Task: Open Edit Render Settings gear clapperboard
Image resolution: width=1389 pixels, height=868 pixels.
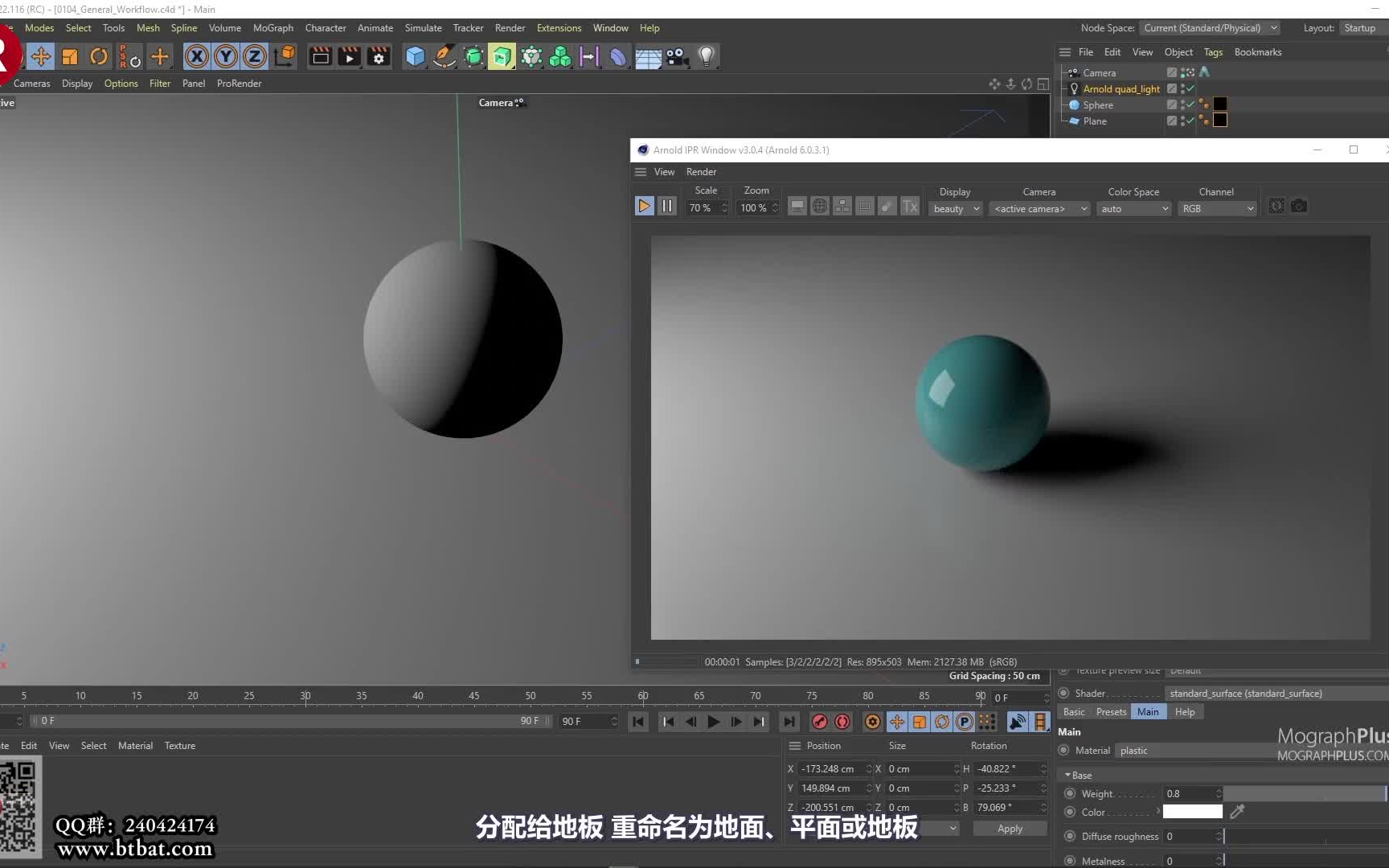Action: tap(379, 56)
